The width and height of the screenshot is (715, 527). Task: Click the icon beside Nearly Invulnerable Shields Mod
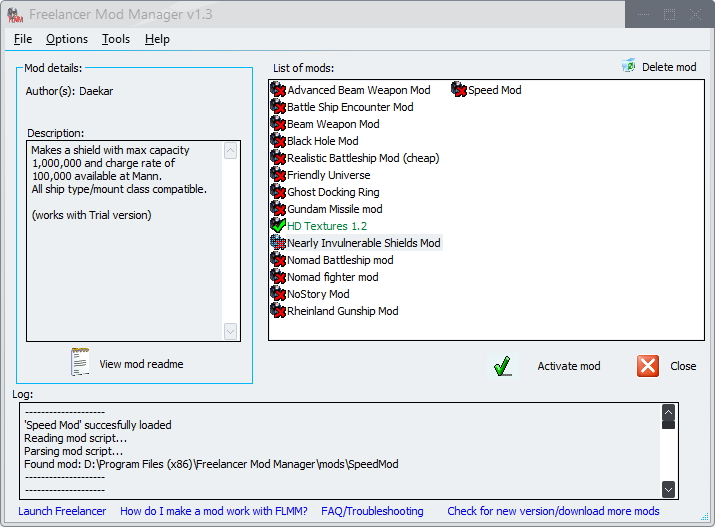point(278,243)
